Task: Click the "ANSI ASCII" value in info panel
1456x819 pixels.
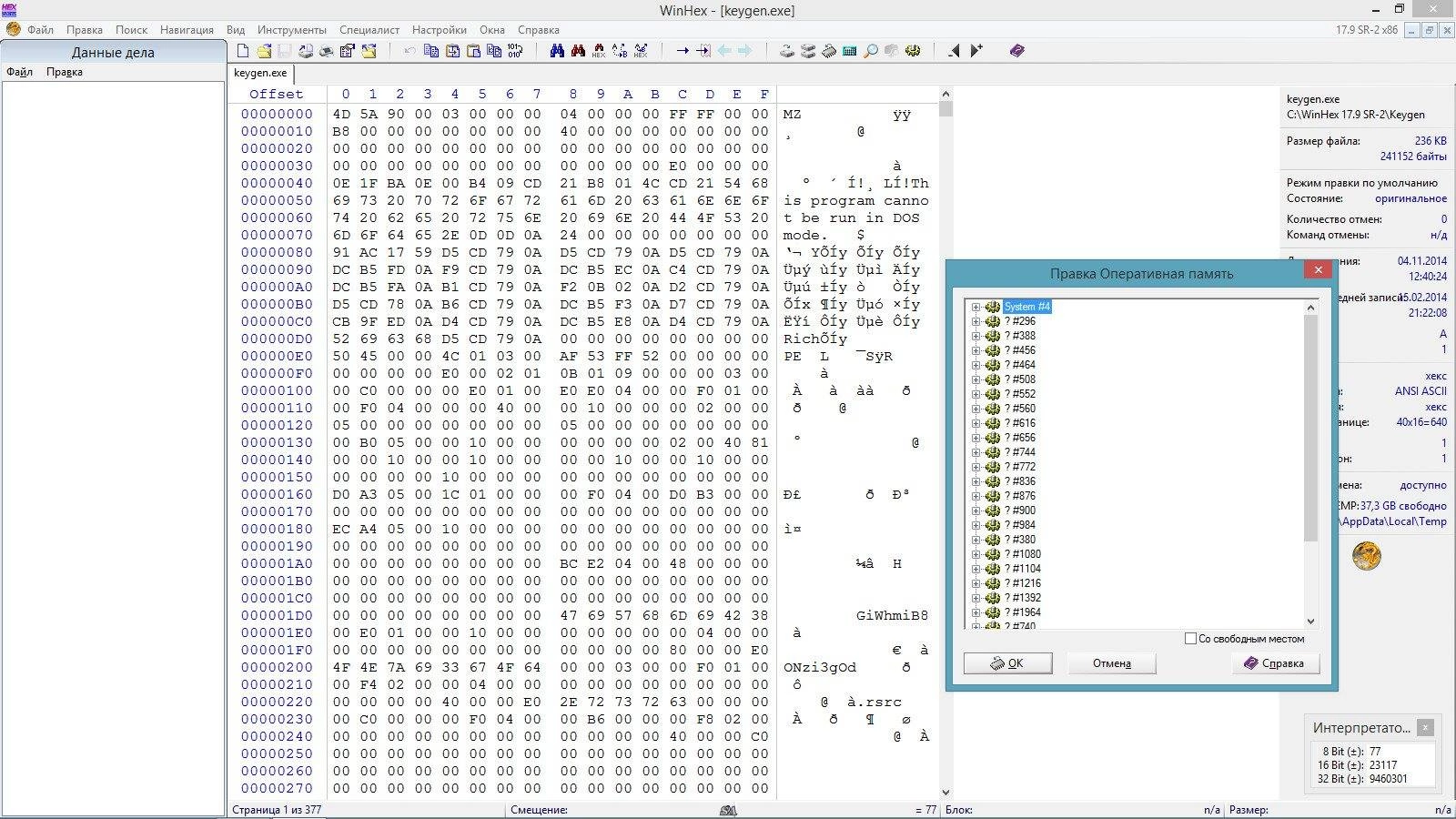Action: [1421, 391]
